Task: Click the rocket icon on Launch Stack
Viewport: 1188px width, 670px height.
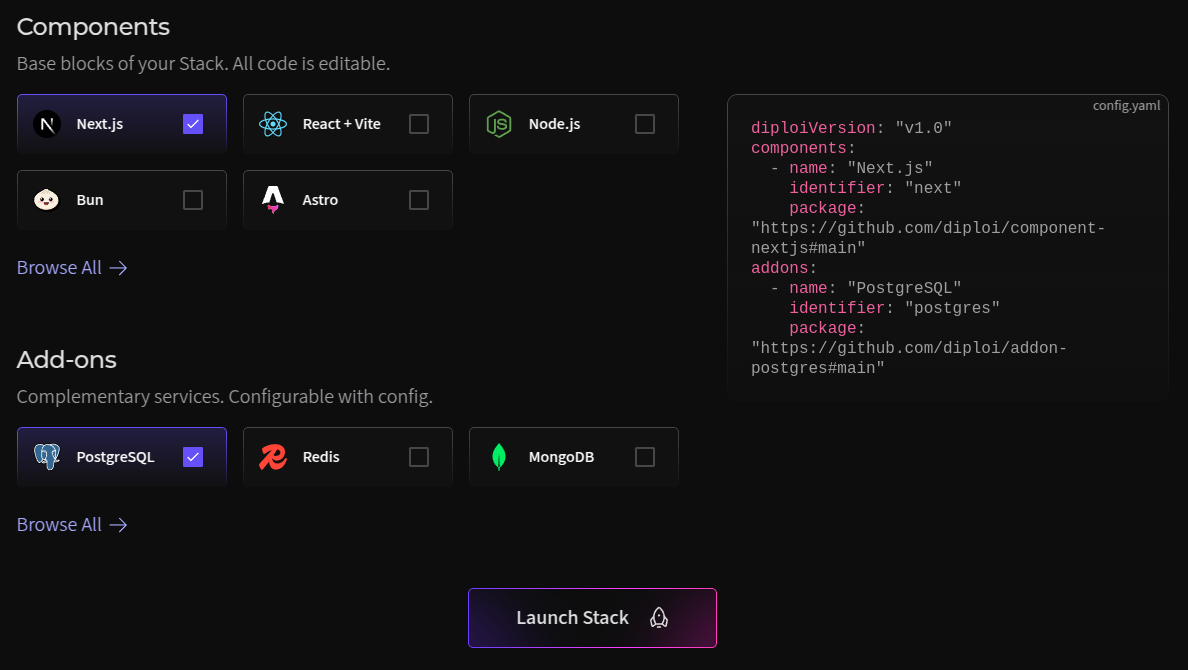Action: click(659, 618)
